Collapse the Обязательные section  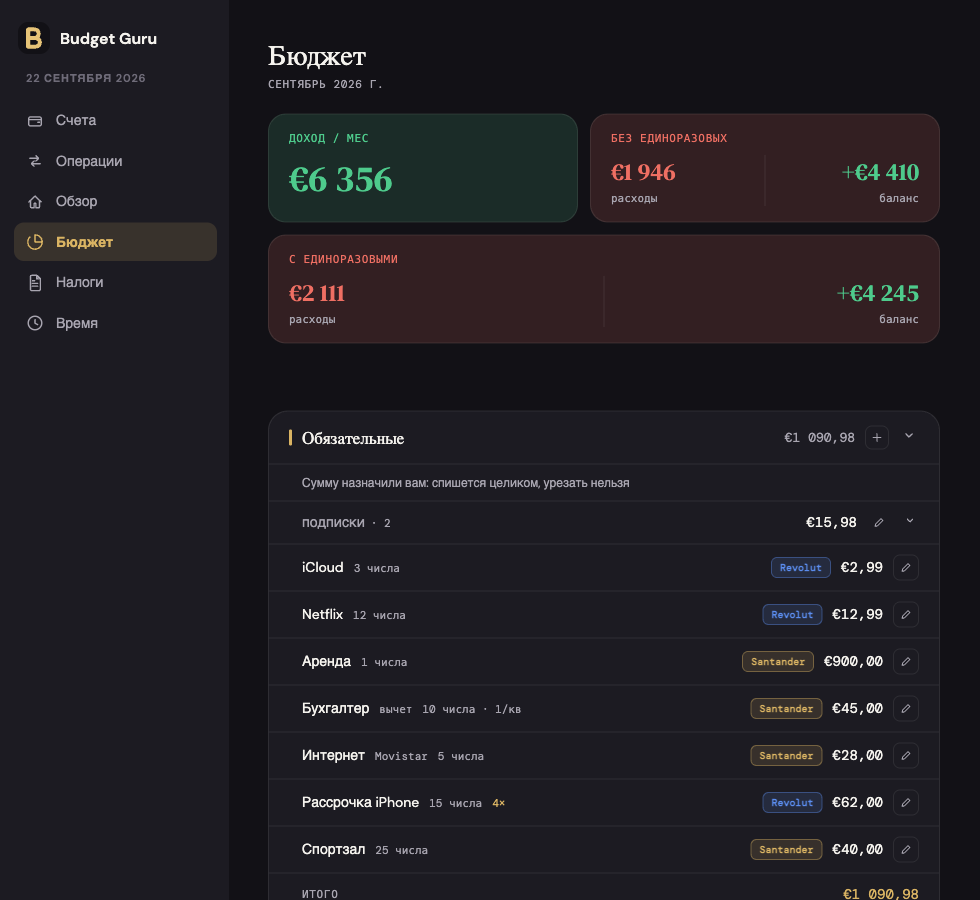[x=909, y=436]
